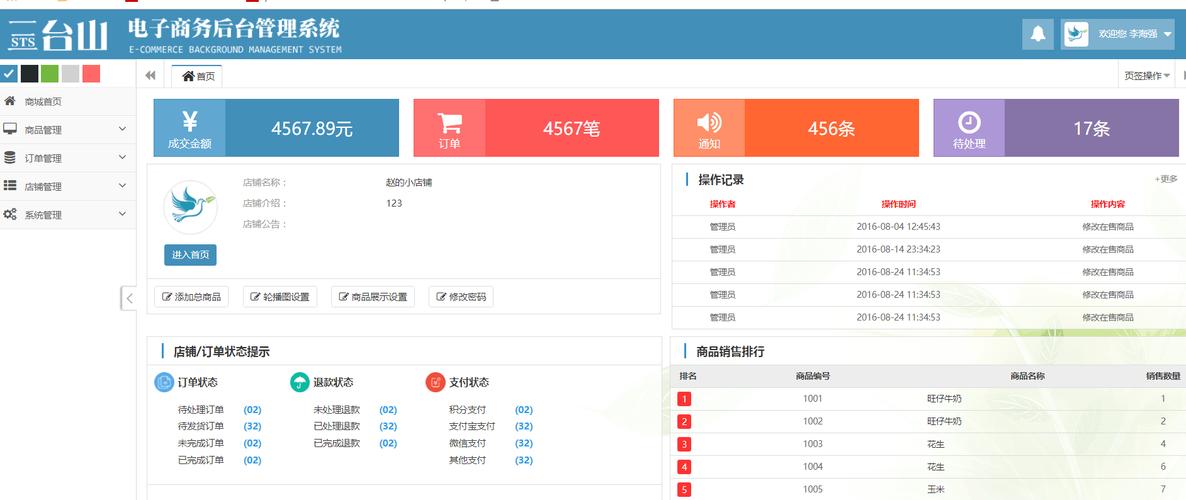Screen dimensions: 1186x500
Task: Click the 商品展示设置 button
Action: pyautogui.click(x=373, y=297)
